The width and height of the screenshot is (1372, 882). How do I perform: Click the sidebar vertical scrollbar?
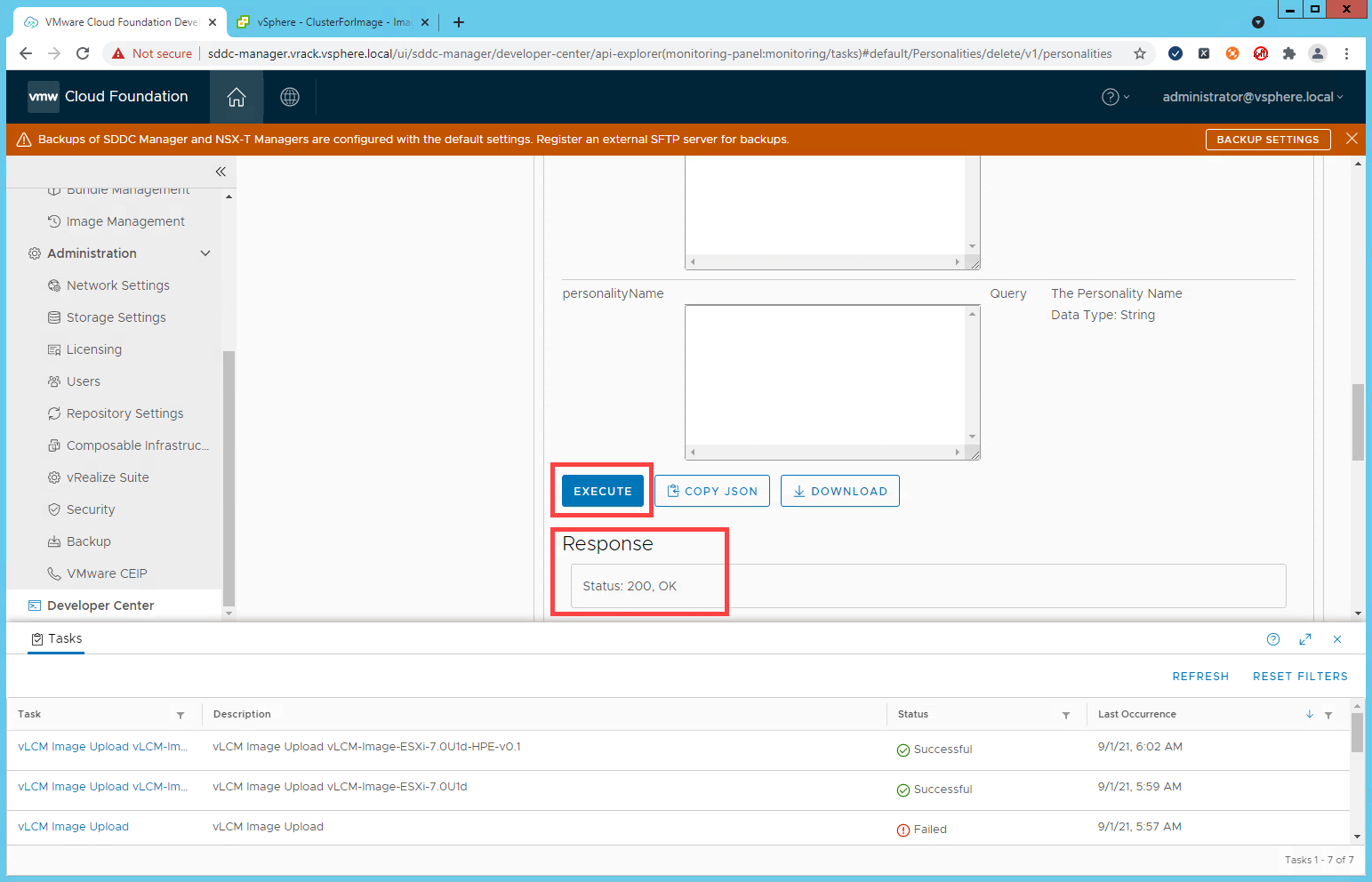[229, 478]
